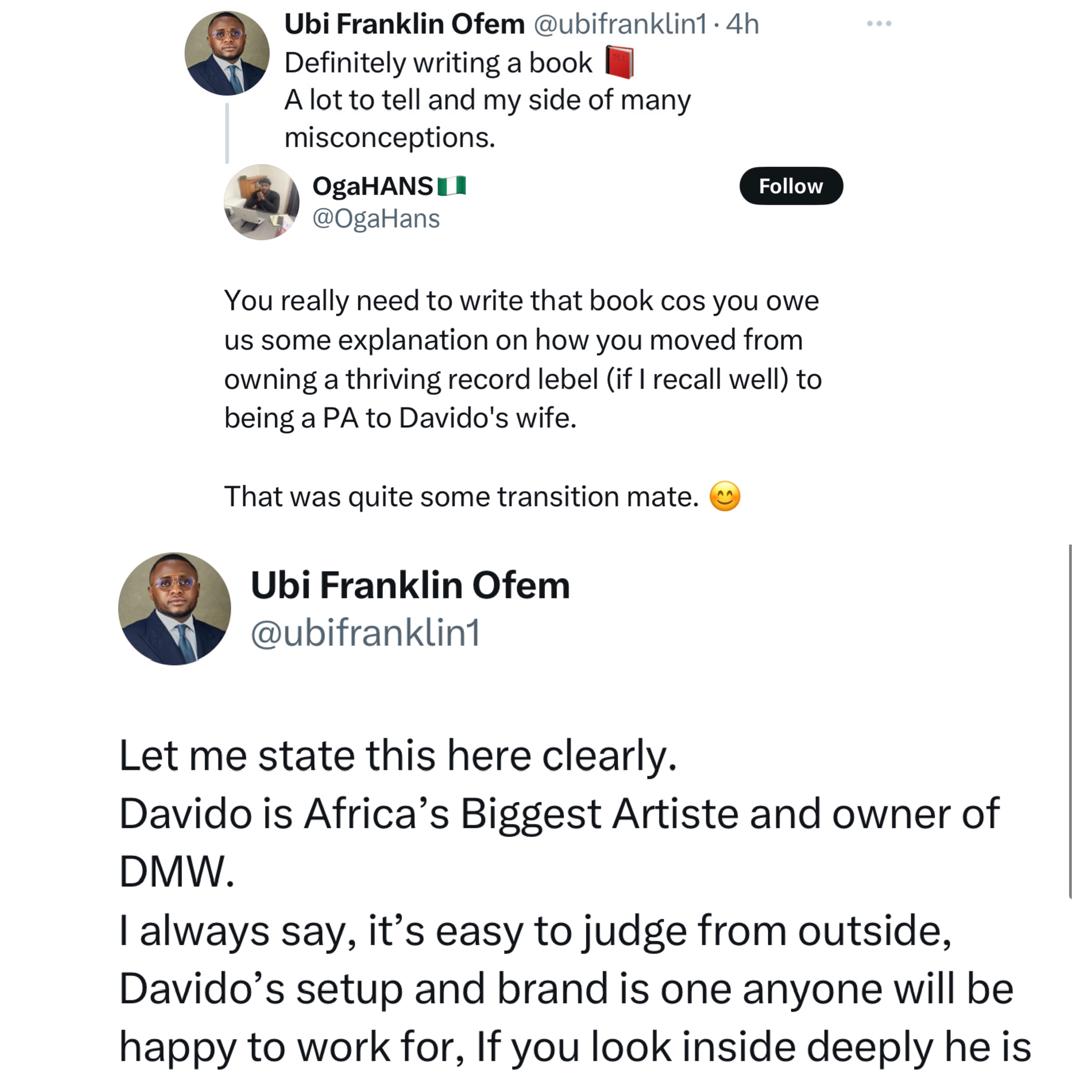The width and height of the screenshot is (1080, 1080).
Task: Open the "Definitely writing a book" quoted tweet
Action: pos(438,63)
